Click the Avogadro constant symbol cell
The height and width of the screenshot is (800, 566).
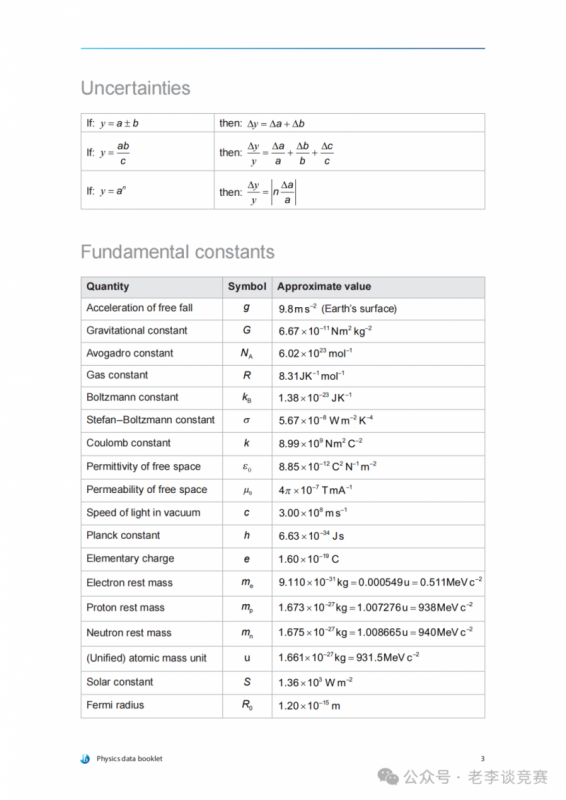[x=247, y=353]
